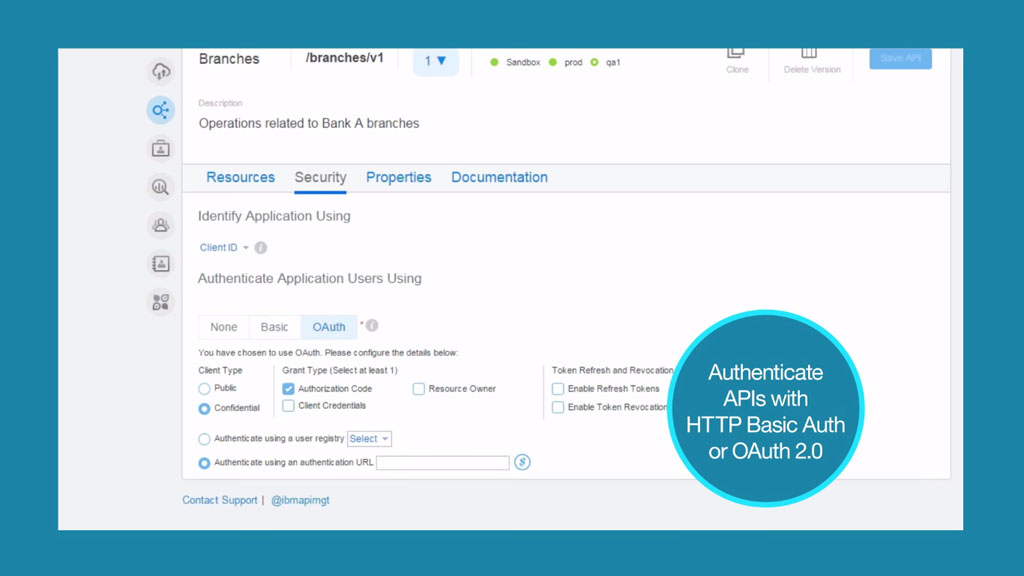Switch to the Documentation tab
The height and width of the screenshot is (576, 1024).
500,177
